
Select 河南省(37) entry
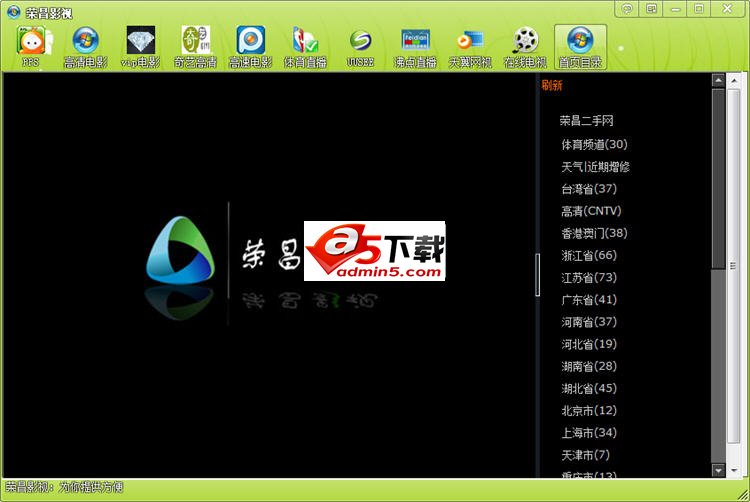[589, 322]
